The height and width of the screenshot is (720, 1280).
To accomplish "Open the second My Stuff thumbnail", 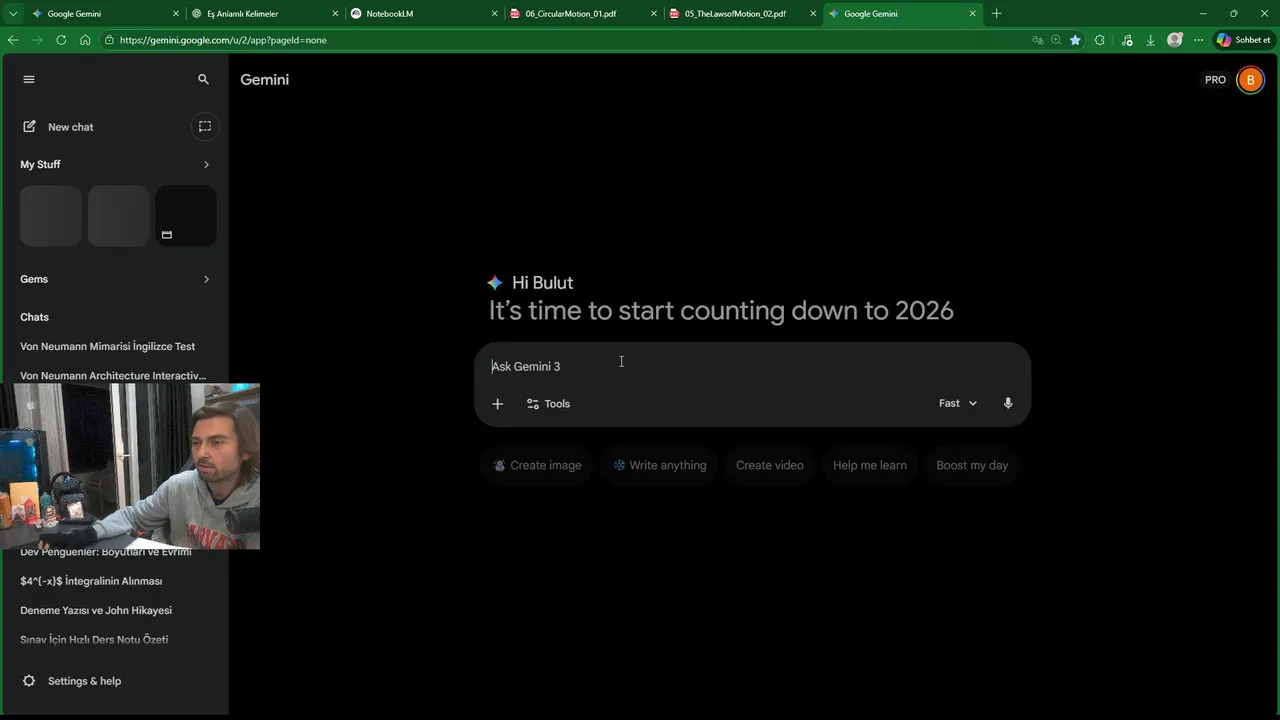I will [x=118, y=215].
